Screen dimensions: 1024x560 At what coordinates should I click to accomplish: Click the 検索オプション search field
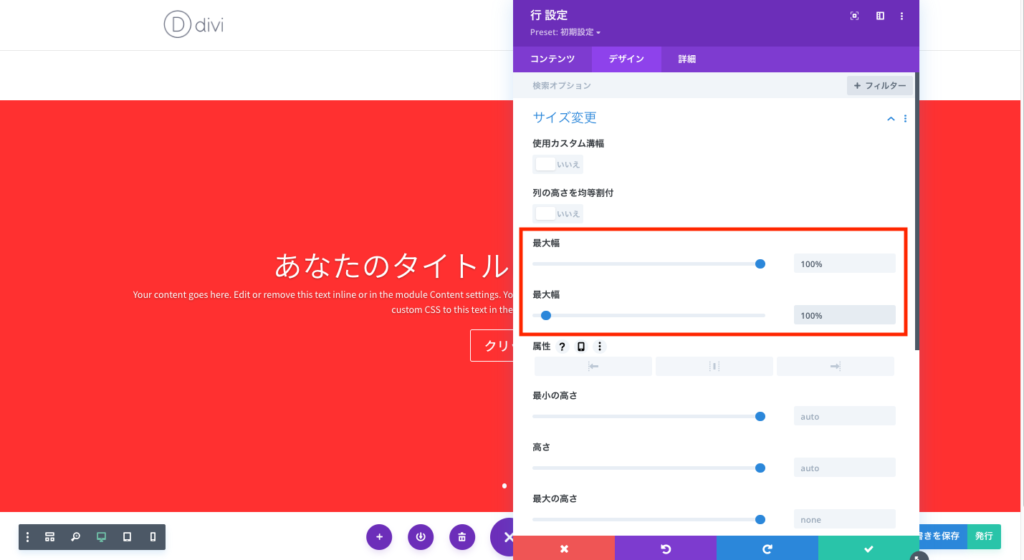click(x=679, y=86)
